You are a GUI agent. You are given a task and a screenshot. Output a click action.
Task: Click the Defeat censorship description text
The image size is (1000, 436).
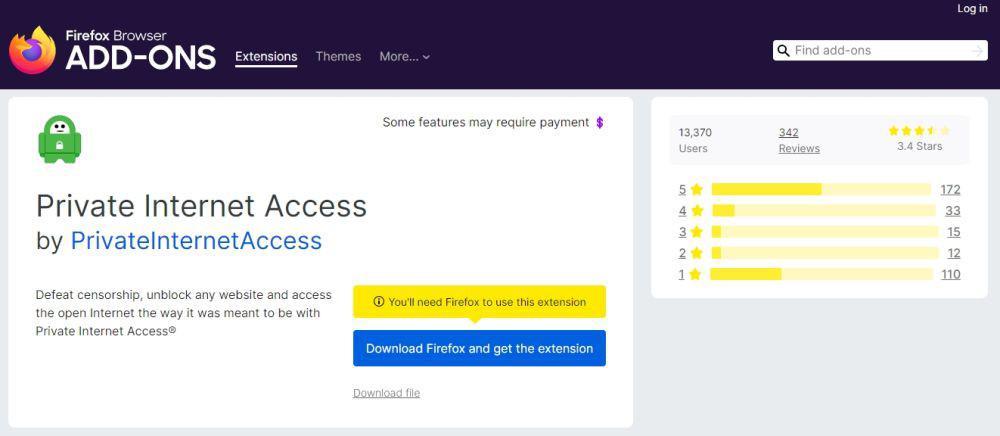click(184, 313)
